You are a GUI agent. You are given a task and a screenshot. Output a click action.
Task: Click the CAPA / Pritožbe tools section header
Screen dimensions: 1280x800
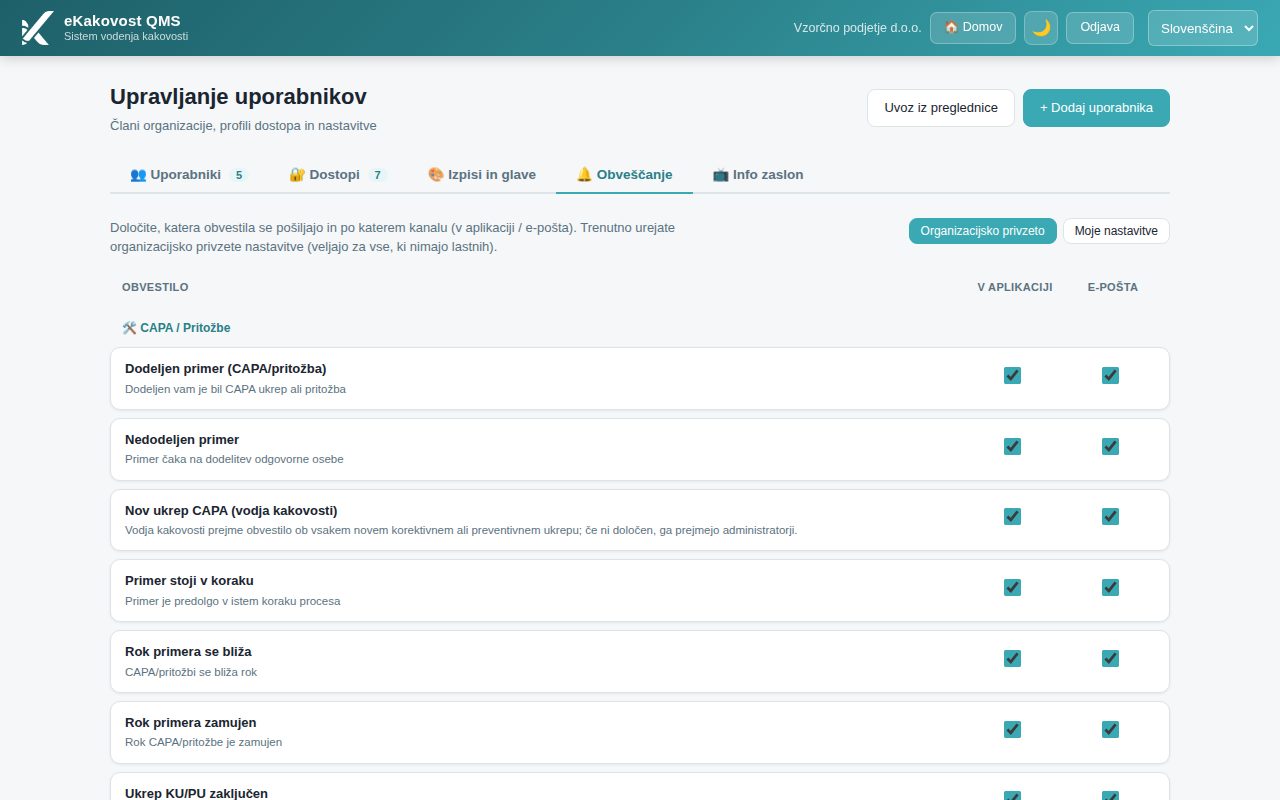pyautogui.click(x=176, y=328)
